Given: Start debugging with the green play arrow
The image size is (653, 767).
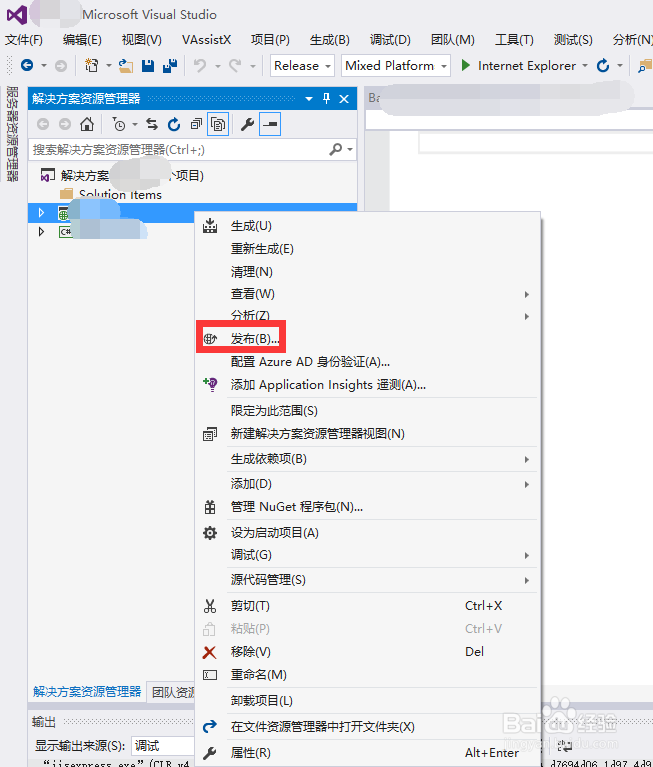Looking at the screenshot, I should 466,65.
